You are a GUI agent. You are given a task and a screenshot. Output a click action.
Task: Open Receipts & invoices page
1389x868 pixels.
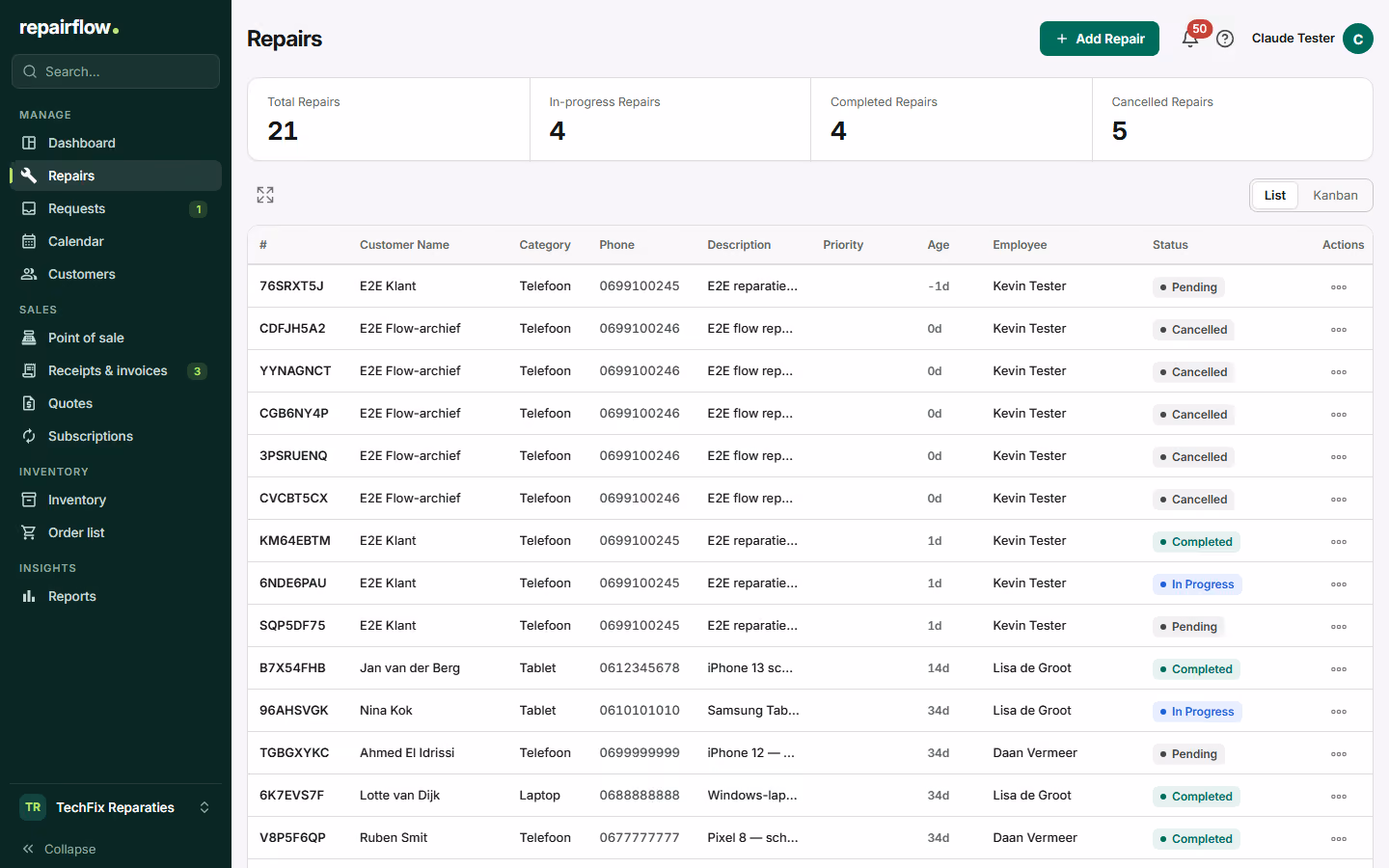coord(116,370)
